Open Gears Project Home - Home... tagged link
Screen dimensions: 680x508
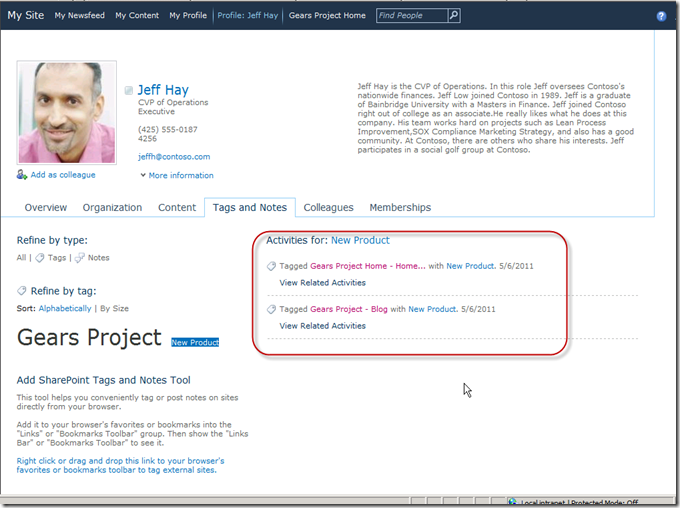368,266
